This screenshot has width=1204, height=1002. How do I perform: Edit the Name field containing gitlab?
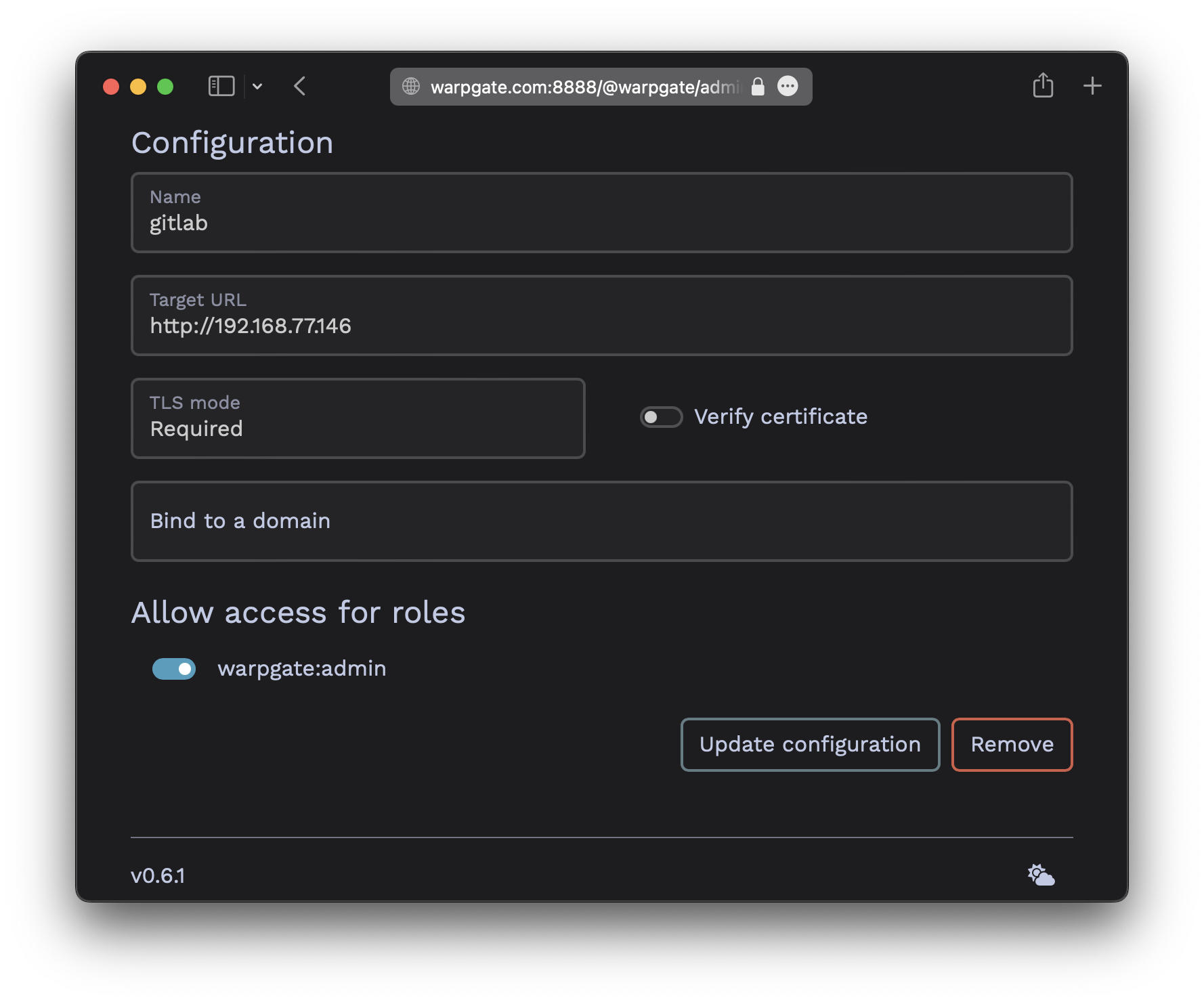601,213
